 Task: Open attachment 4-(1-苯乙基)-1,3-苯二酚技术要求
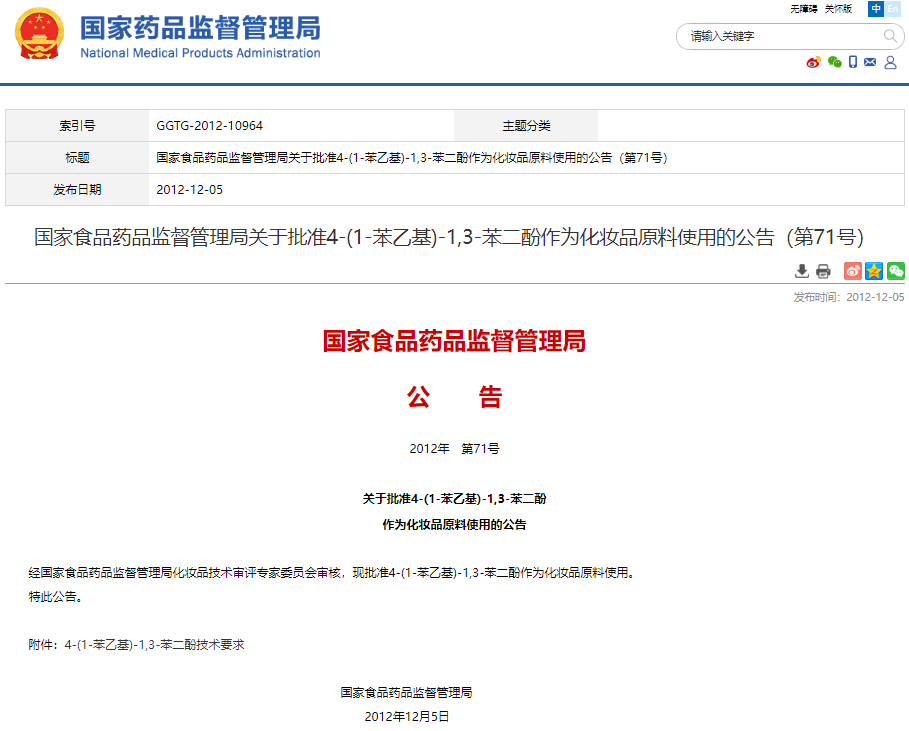click(154, 645)
